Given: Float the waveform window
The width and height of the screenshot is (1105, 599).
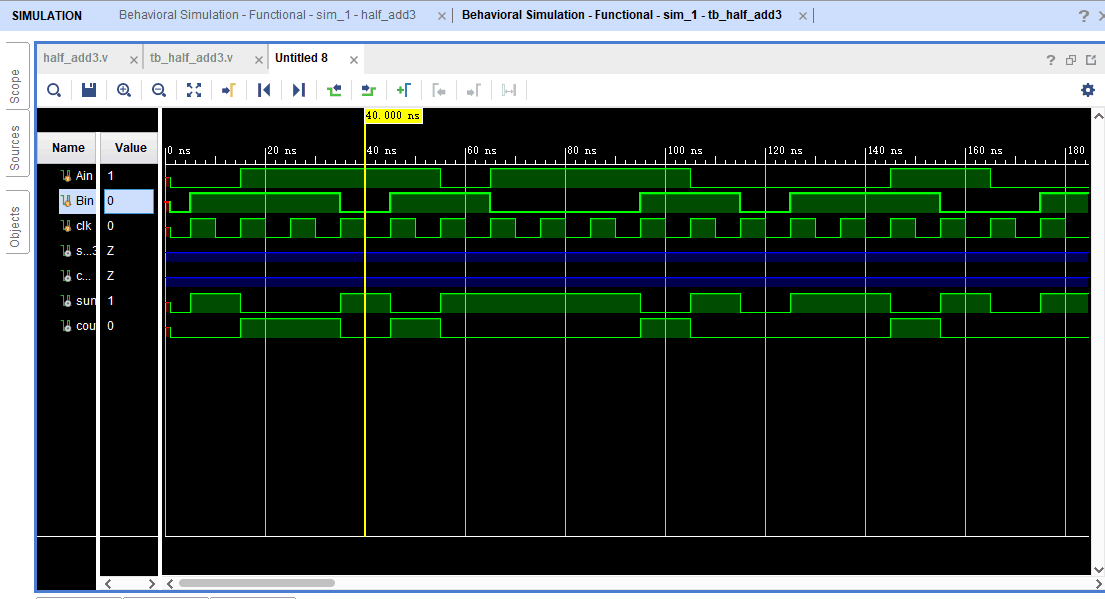Looking at the screenshot, I should click(x=1091, y=61).
